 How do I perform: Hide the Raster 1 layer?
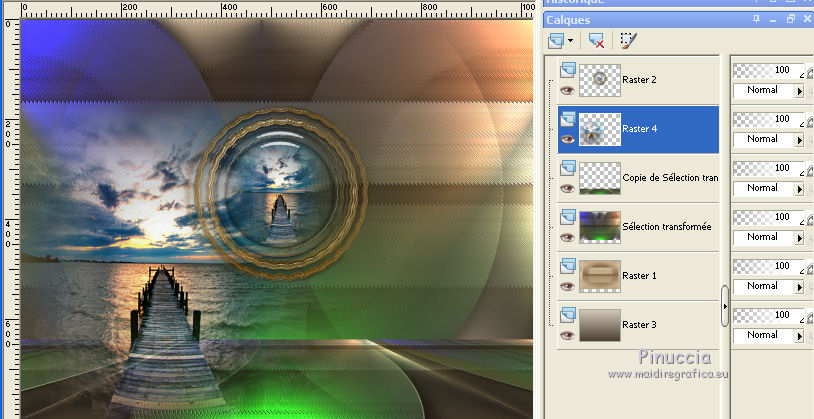pyautogui.click(x=567, y=287)
